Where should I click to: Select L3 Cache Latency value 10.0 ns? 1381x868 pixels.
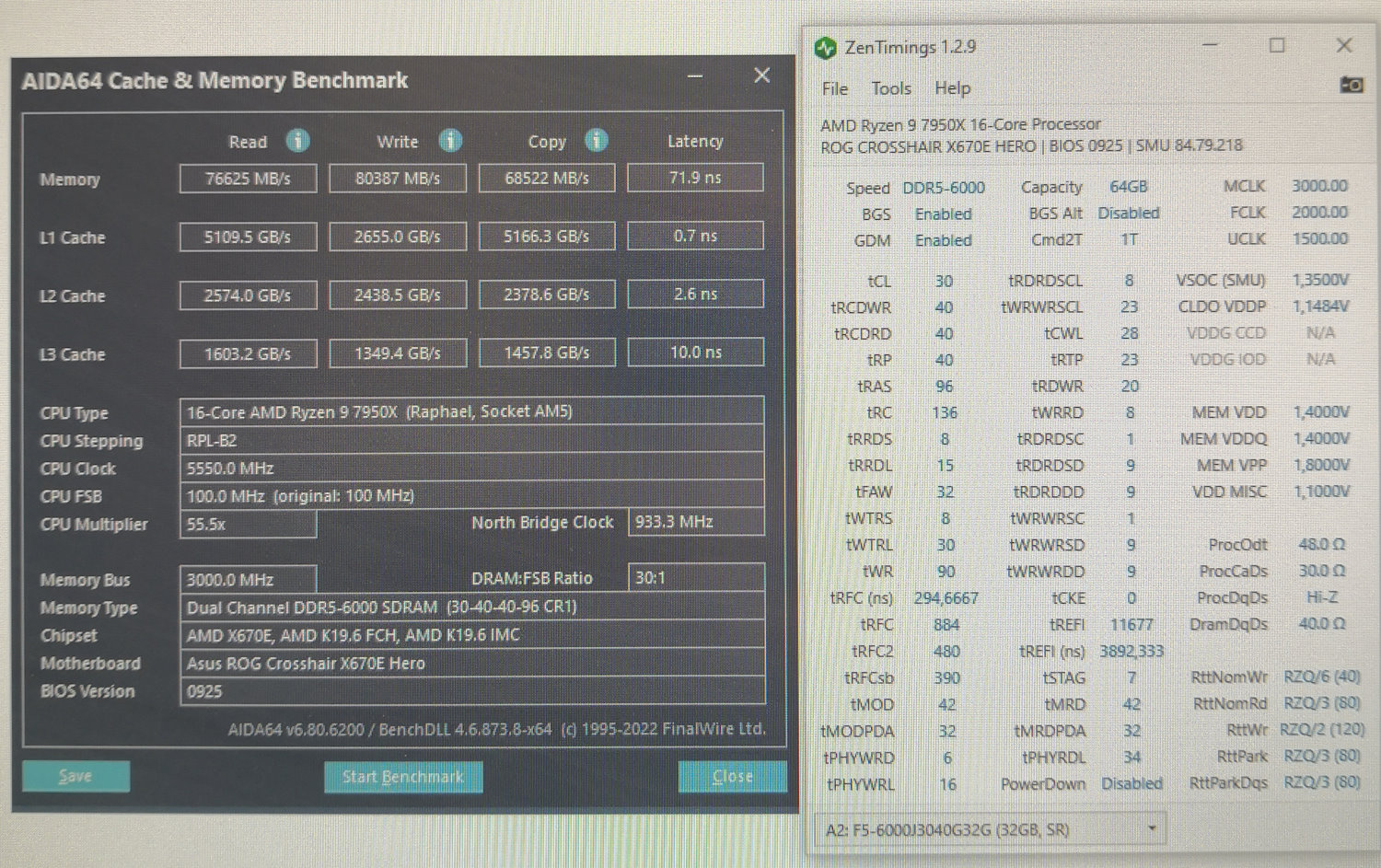[x=696, y=352]
